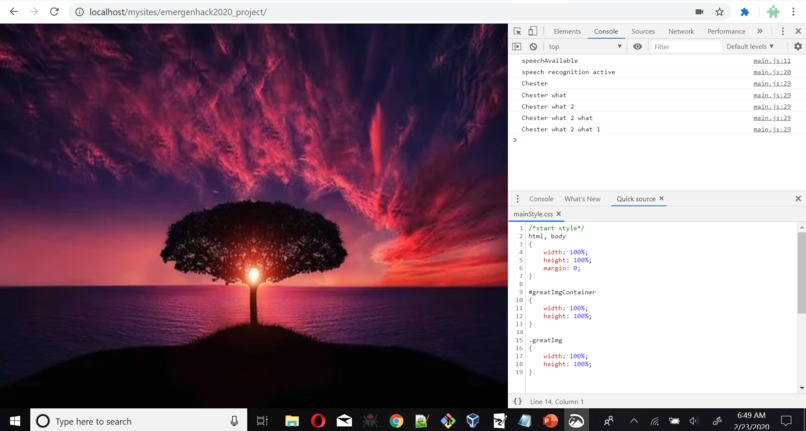806x431 pixels.
Task: Open the Default levels dropdown
Action: pos(749,46)
